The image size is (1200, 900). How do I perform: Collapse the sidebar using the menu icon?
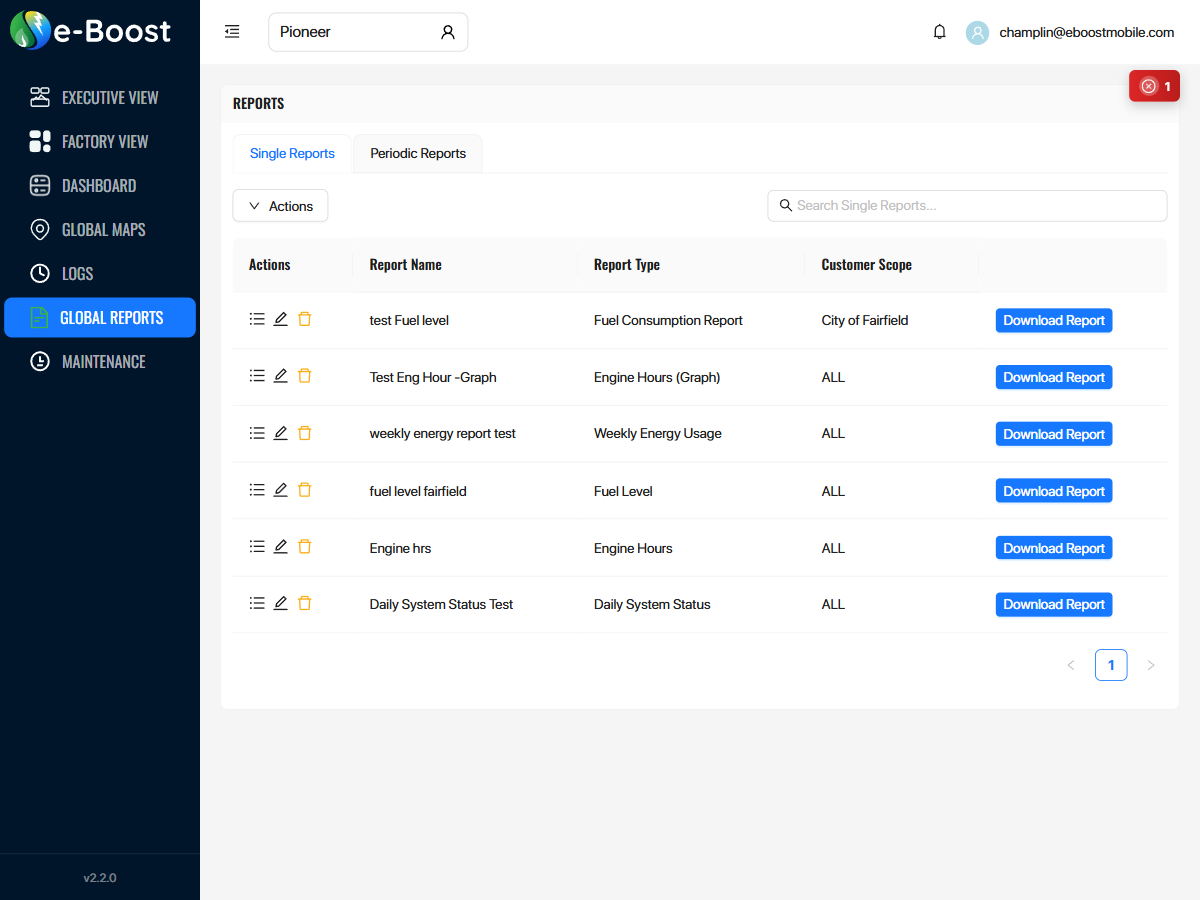(232, 31)
